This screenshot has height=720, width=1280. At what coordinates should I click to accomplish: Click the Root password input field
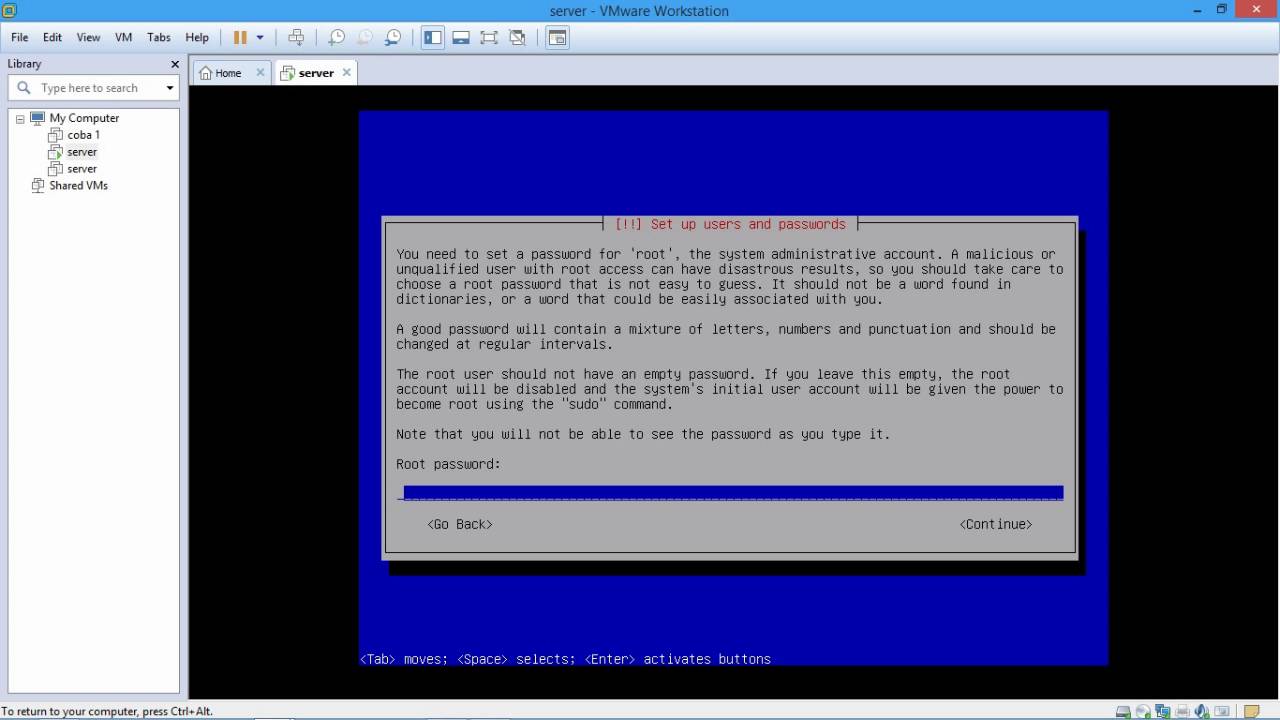click(733, 492)
